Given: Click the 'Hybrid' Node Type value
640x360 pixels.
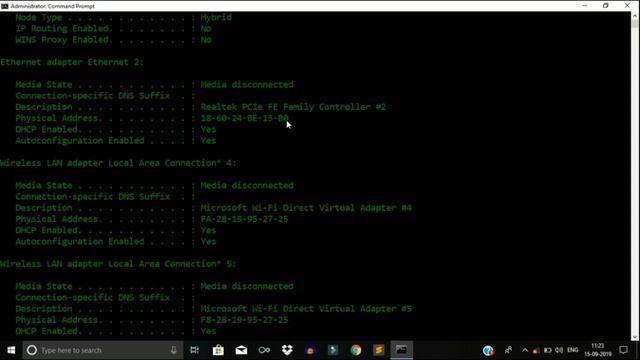Looking at the screenshot, I should tap(216, 18).
